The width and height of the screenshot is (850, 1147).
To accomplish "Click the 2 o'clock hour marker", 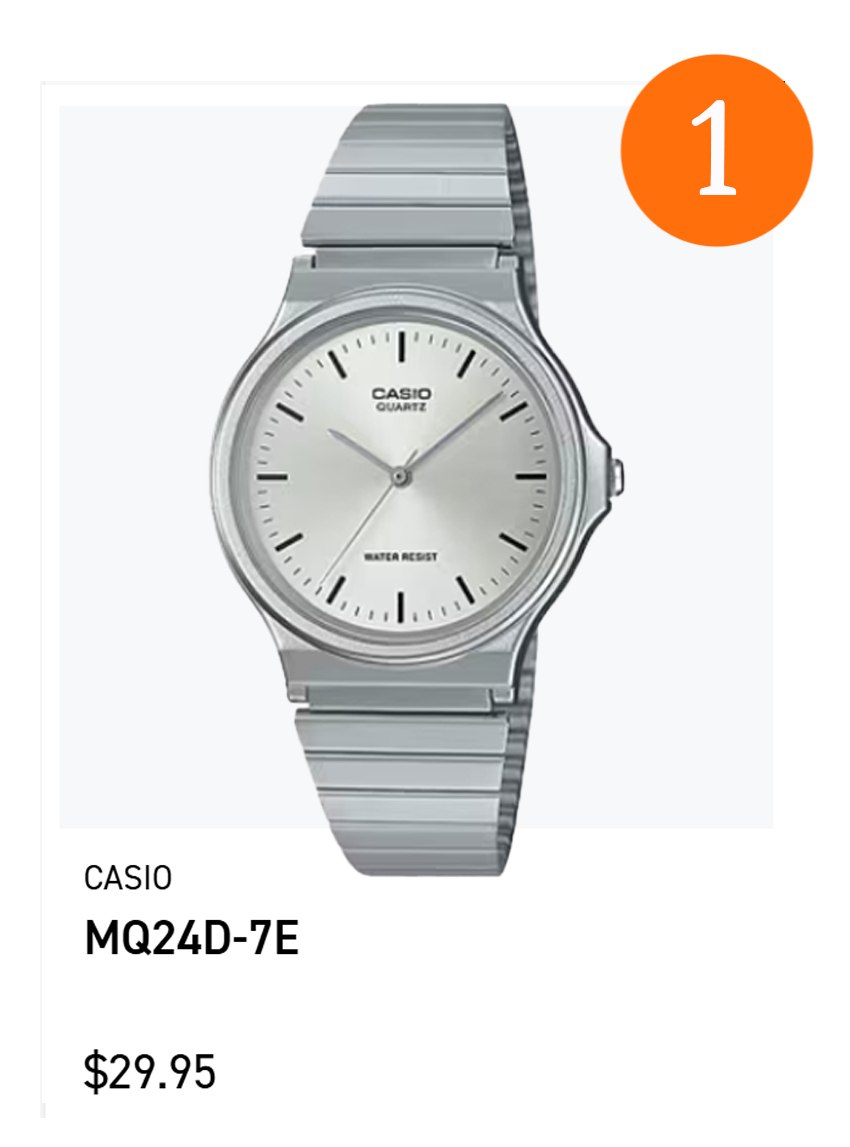I will [x=514, y=411].
